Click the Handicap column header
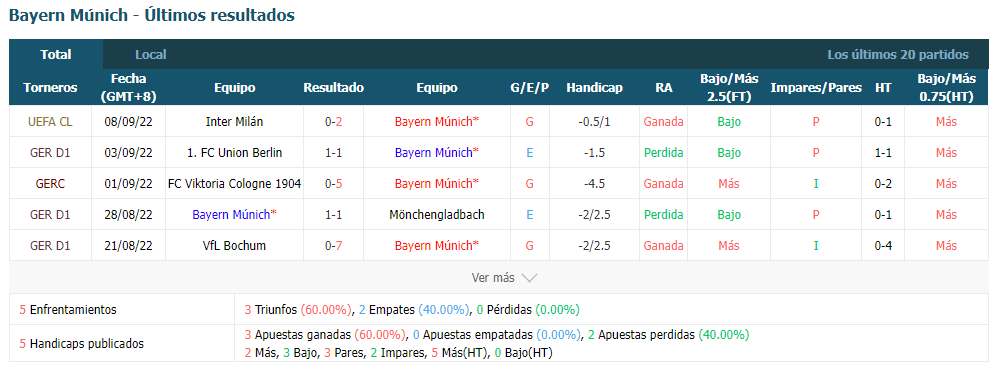Image resolution: width=997 pixels, height=371 pixels. [x=595, y=88]
